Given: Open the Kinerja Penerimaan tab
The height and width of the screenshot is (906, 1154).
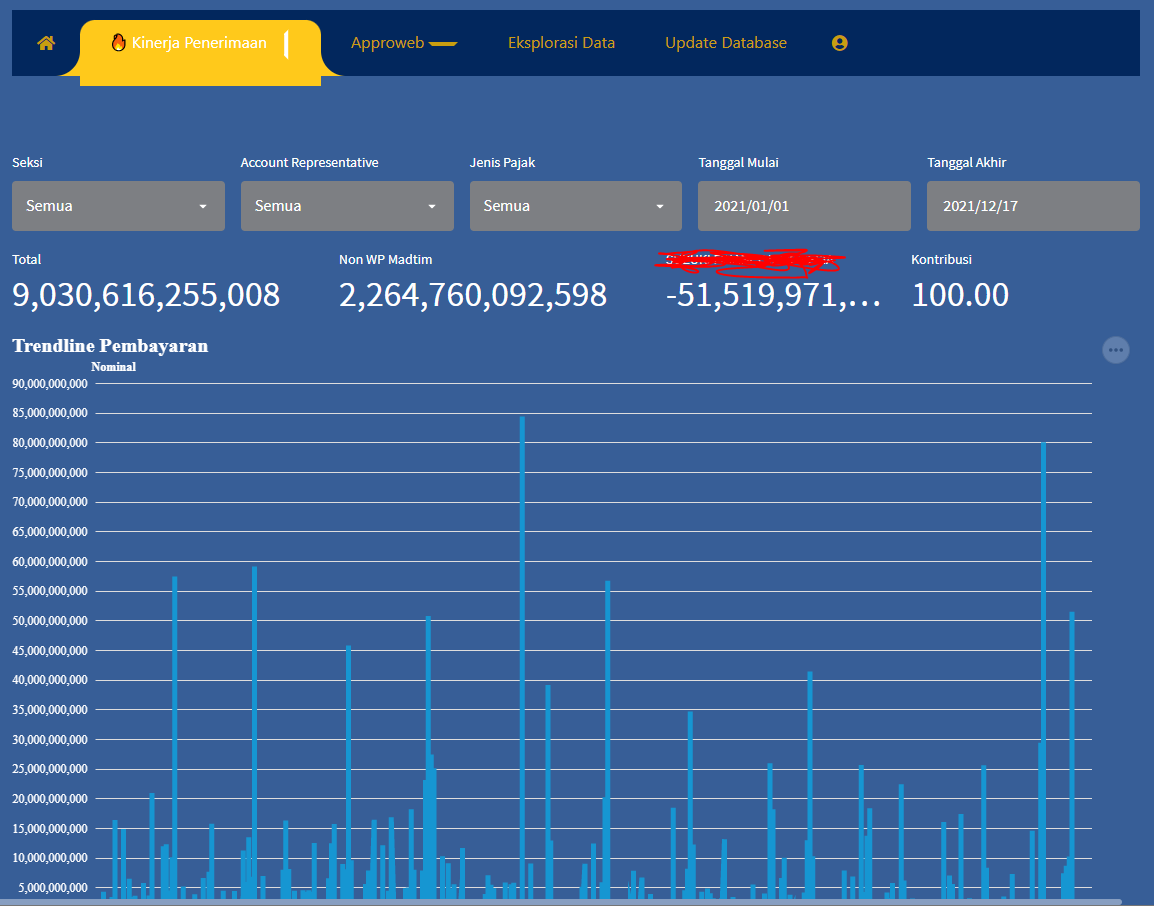Looking at the screenshot, I should pyautogui.click(x=200, y=48).
